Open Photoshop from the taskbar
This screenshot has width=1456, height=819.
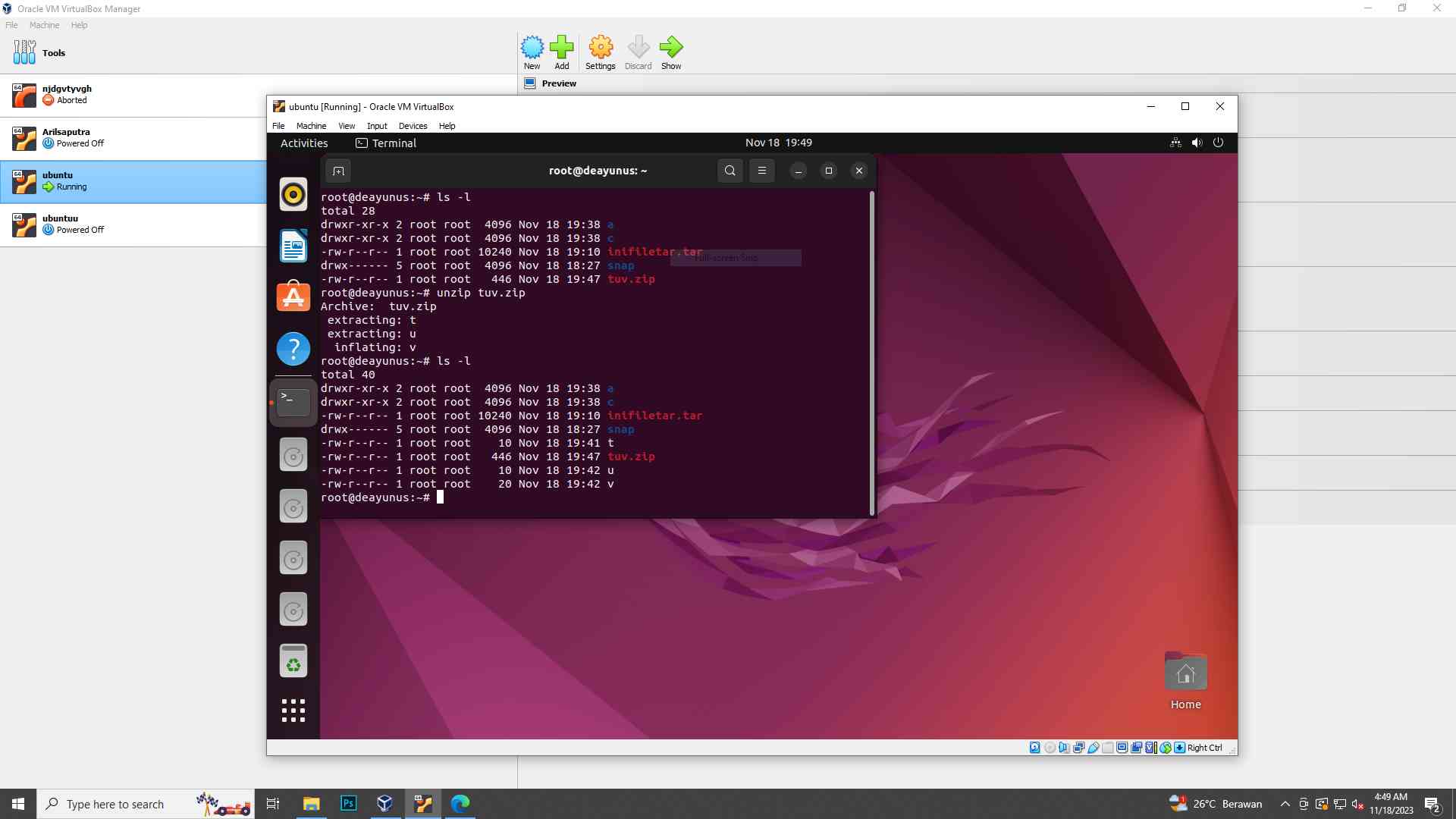348,804
